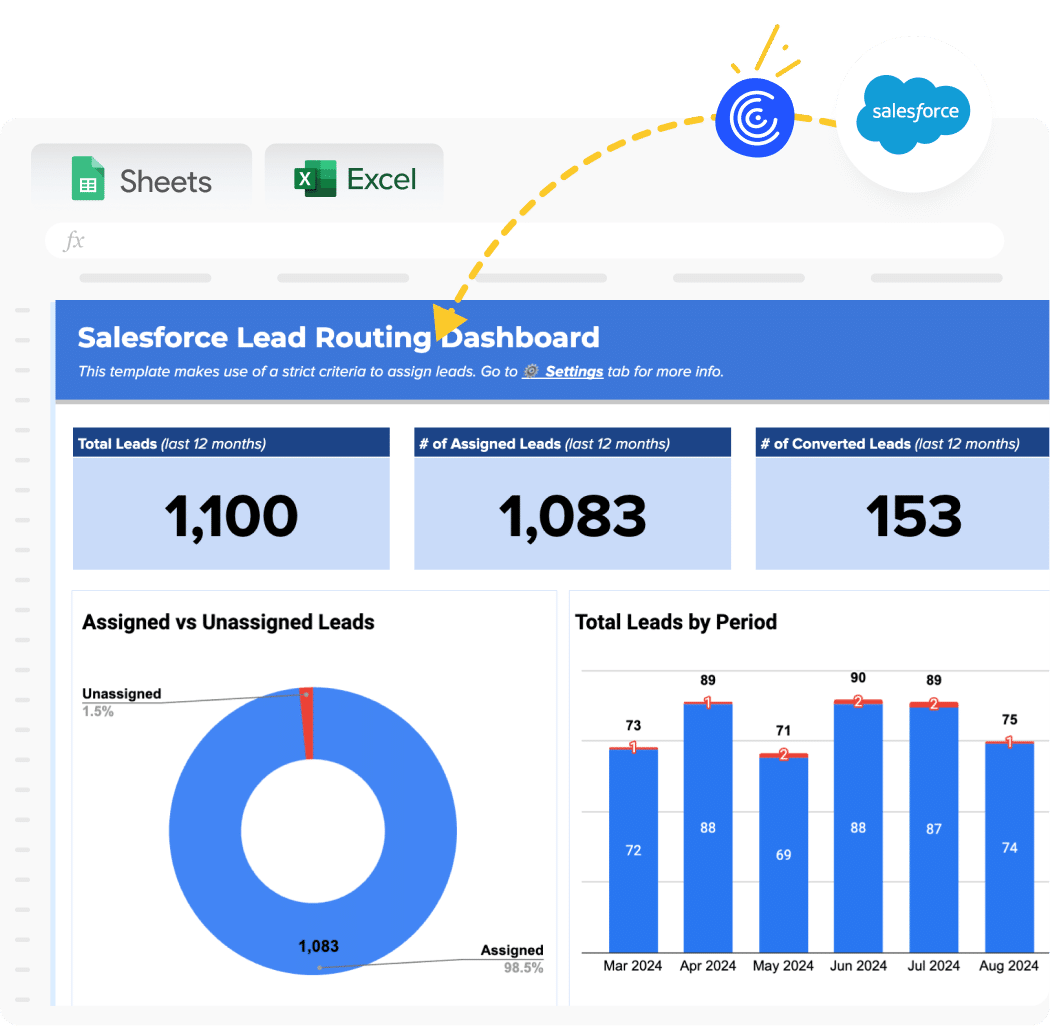Click the Jul 2024 blue bar
The width and height of the screenshot is (1050, 1026).
(x=933, y=830)
